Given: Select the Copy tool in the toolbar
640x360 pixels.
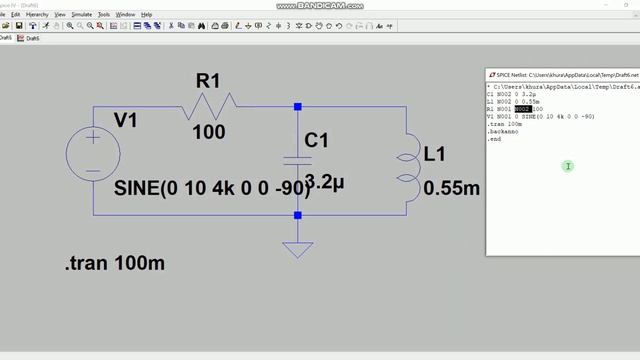Looking at the screenshot, I should pos(181,26).
